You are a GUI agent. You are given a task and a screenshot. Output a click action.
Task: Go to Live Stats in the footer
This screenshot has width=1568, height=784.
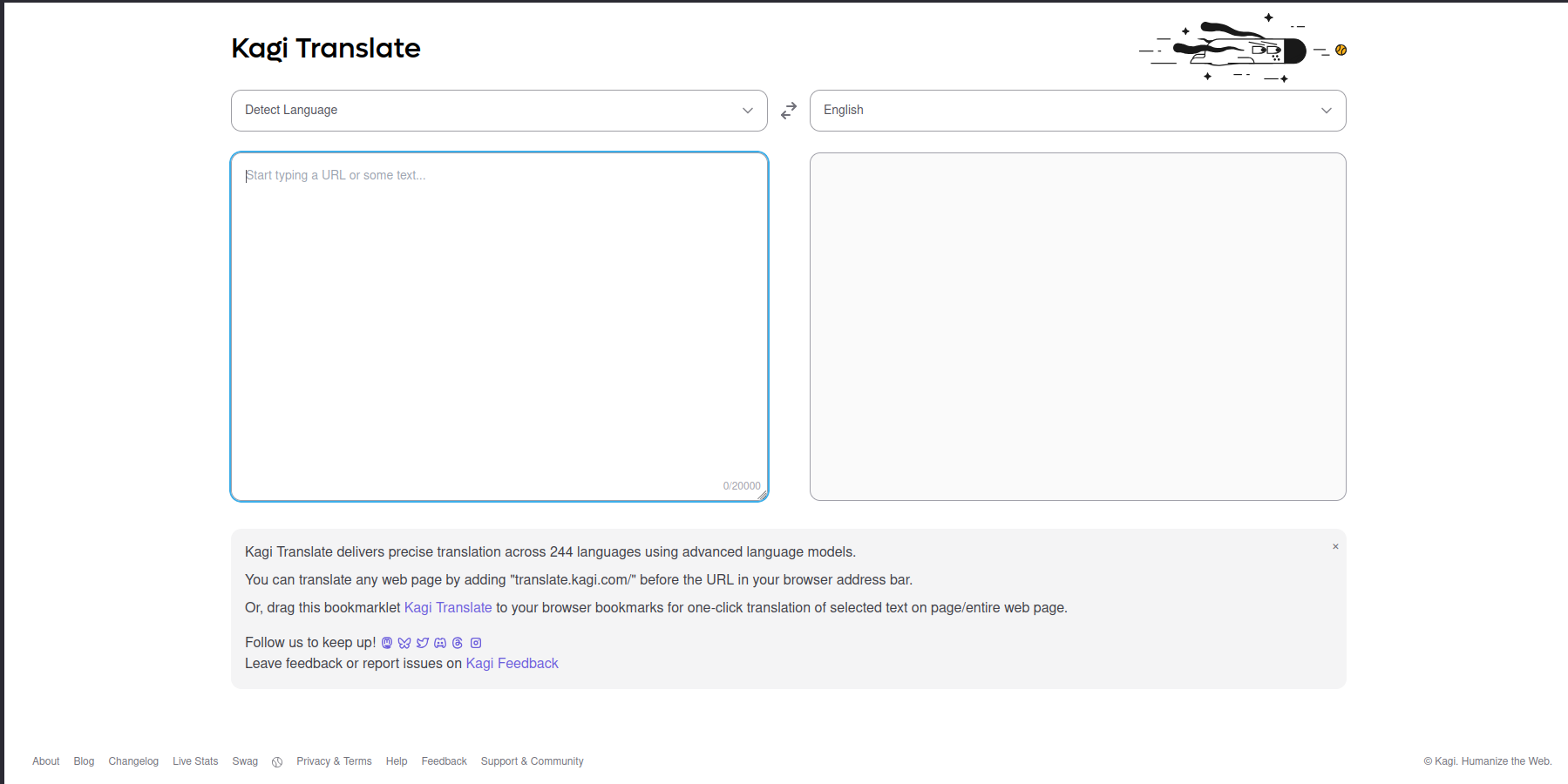point(195,761)
